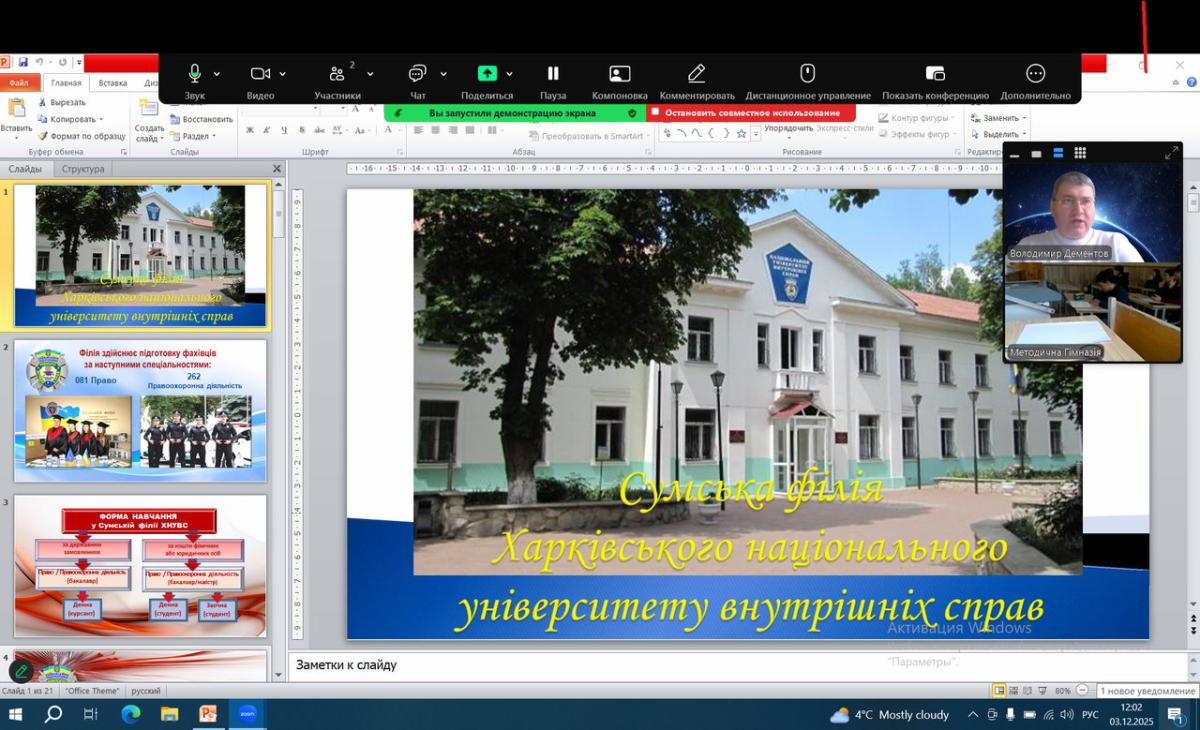Open Microsoft Edge from taskbar
The width and height of the screenshot is (1200, 730).
pyautogui.click(x=131, y=714)
